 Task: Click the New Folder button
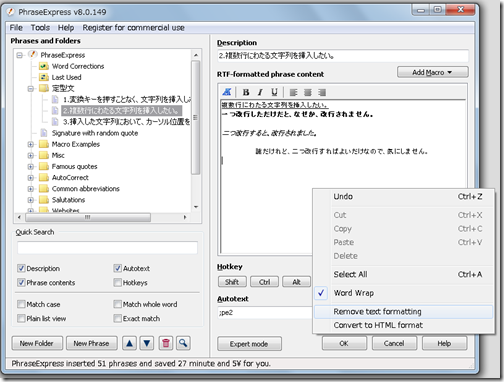click(37, 343)
